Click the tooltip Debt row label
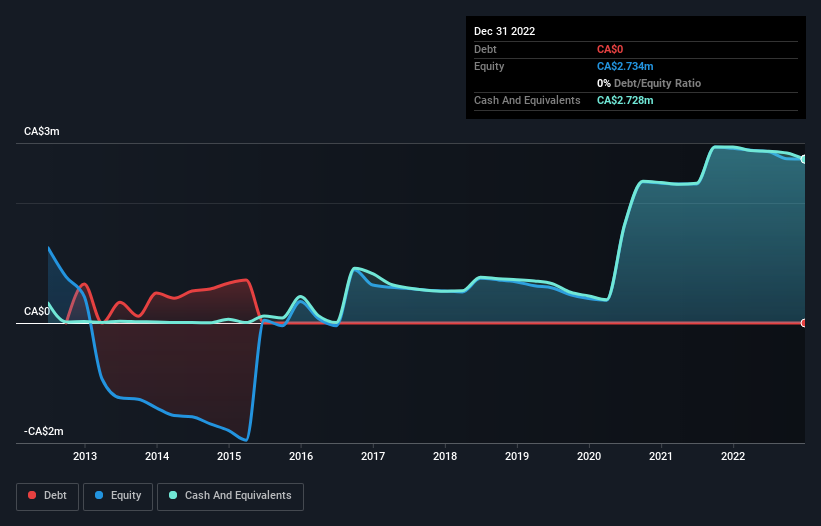Viewport: 821px width, 526px height. point(485,49)
